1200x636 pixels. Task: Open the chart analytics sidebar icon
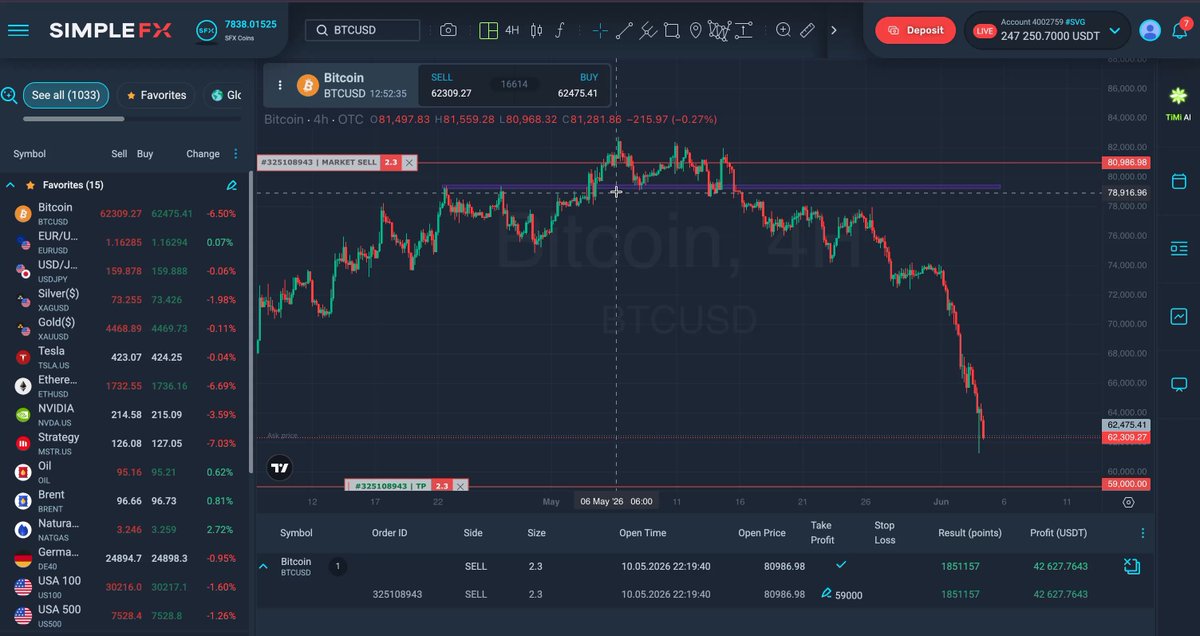(x=1179, y=316)
